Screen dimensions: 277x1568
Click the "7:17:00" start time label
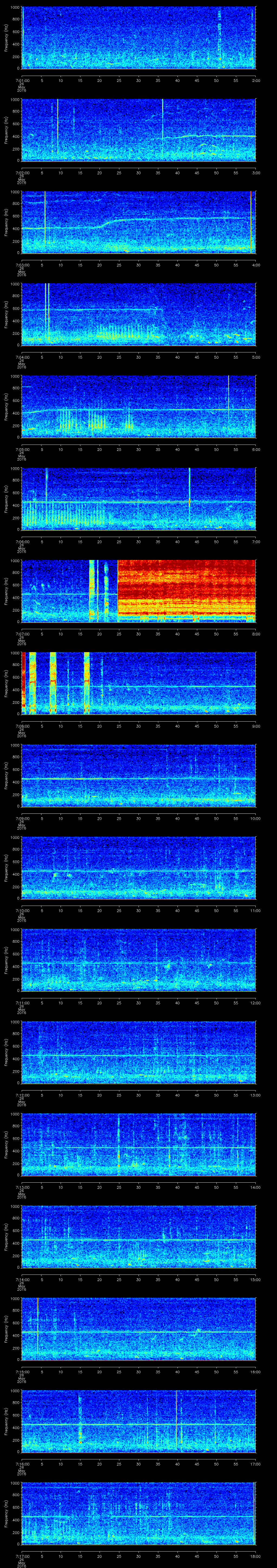pos(22,1556)
